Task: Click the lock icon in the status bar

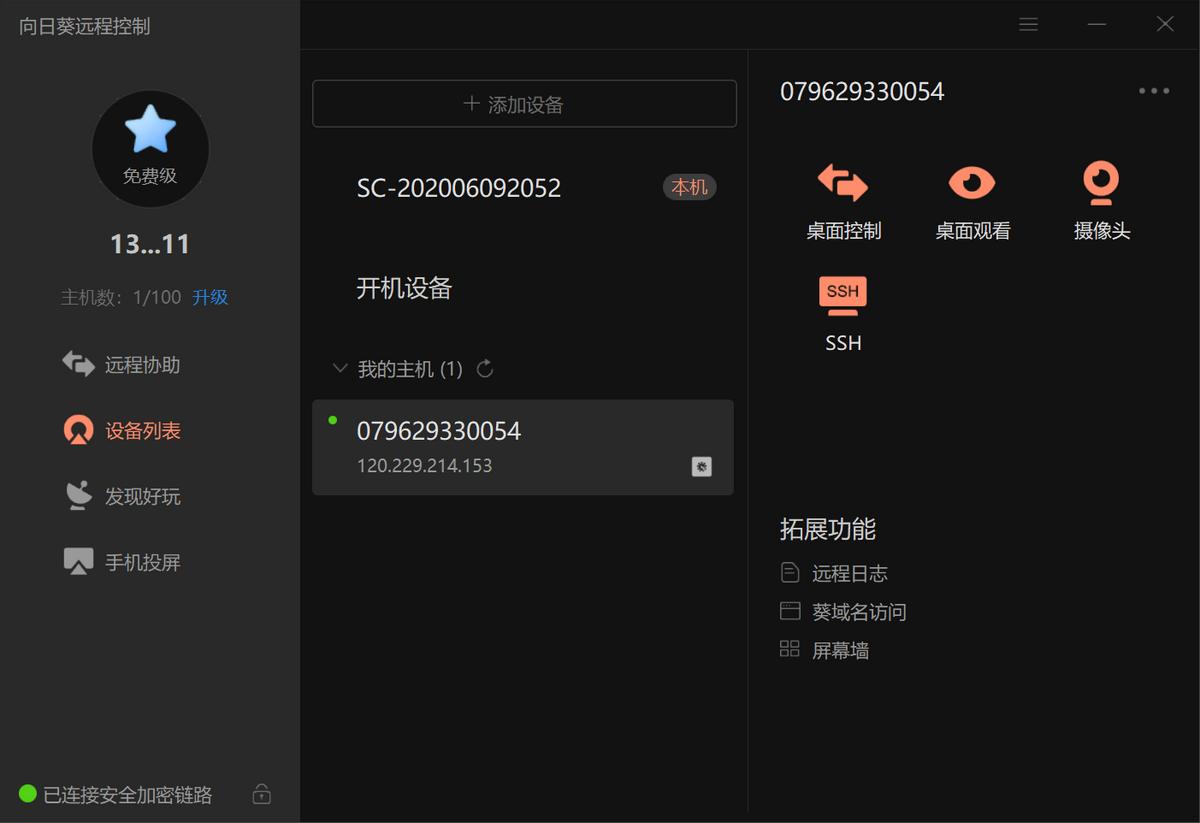Action: (261, 793)
